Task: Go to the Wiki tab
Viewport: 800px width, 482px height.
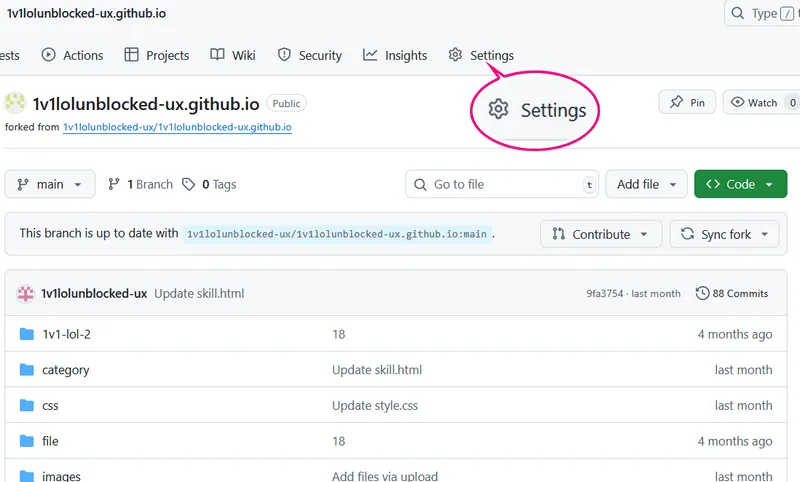Action: pos(233,55)
